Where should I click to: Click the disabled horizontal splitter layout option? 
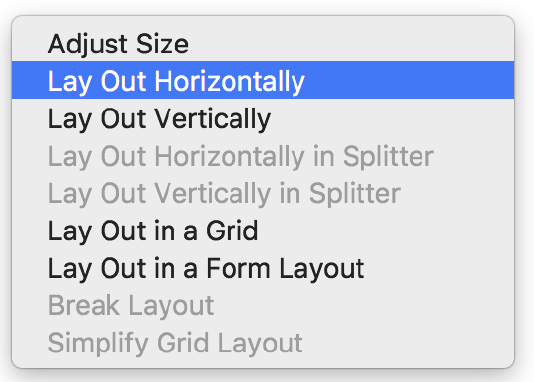point(263,155)
